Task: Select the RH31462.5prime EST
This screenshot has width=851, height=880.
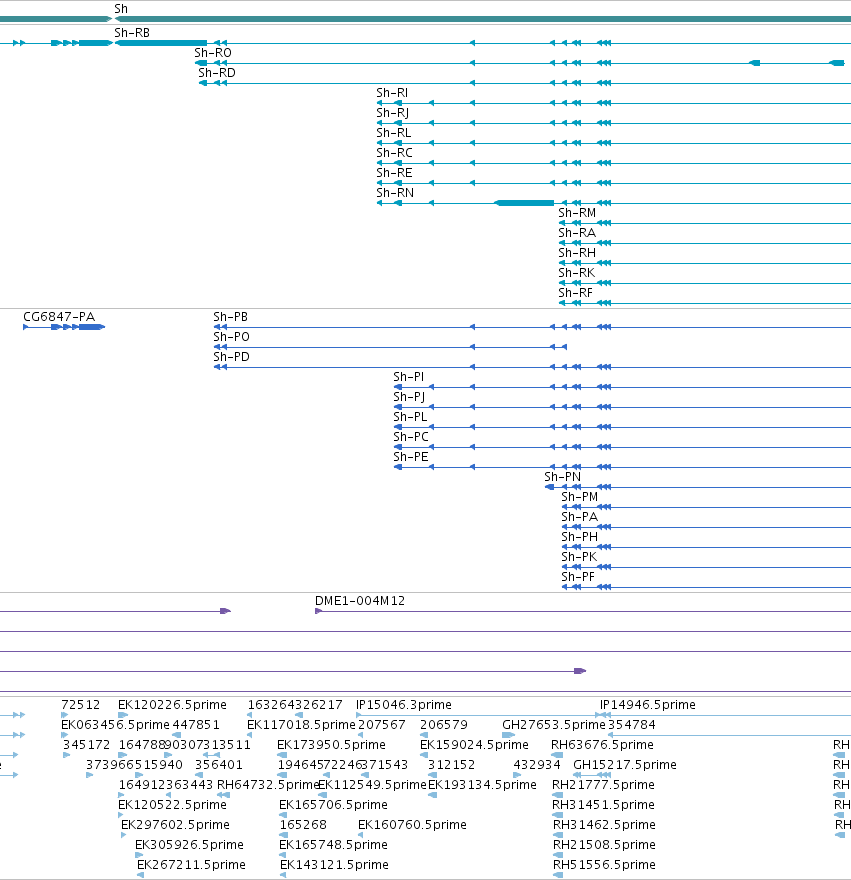Action: tap(605, 825)
